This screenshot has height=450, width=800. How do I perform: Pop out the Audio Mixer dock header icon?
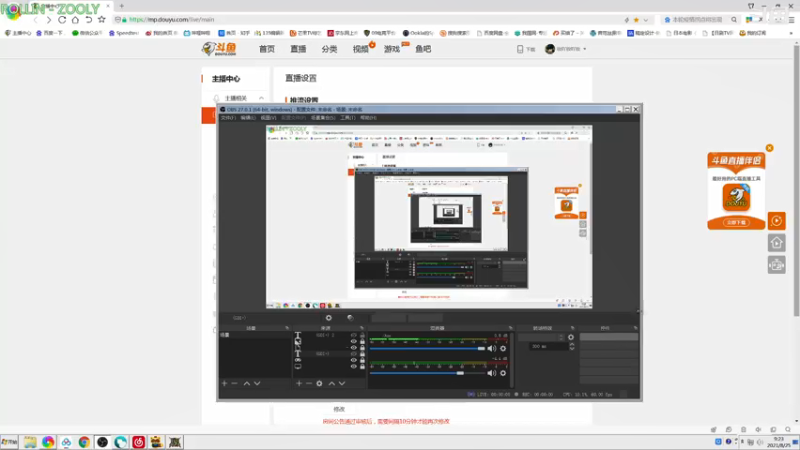click(510, 328)
